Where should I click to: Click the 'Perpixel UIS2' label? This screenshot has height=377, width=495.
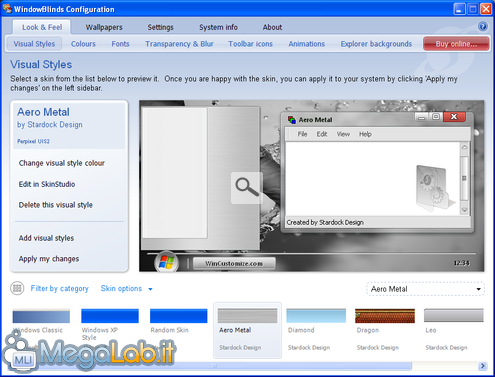pyautogui.click(x=33, y=141)
